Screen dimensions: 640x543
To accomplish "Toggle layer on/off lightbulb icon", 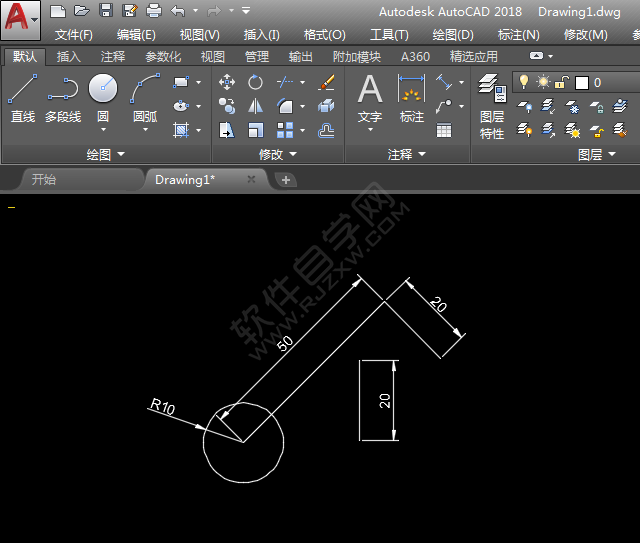I will 523,82.
